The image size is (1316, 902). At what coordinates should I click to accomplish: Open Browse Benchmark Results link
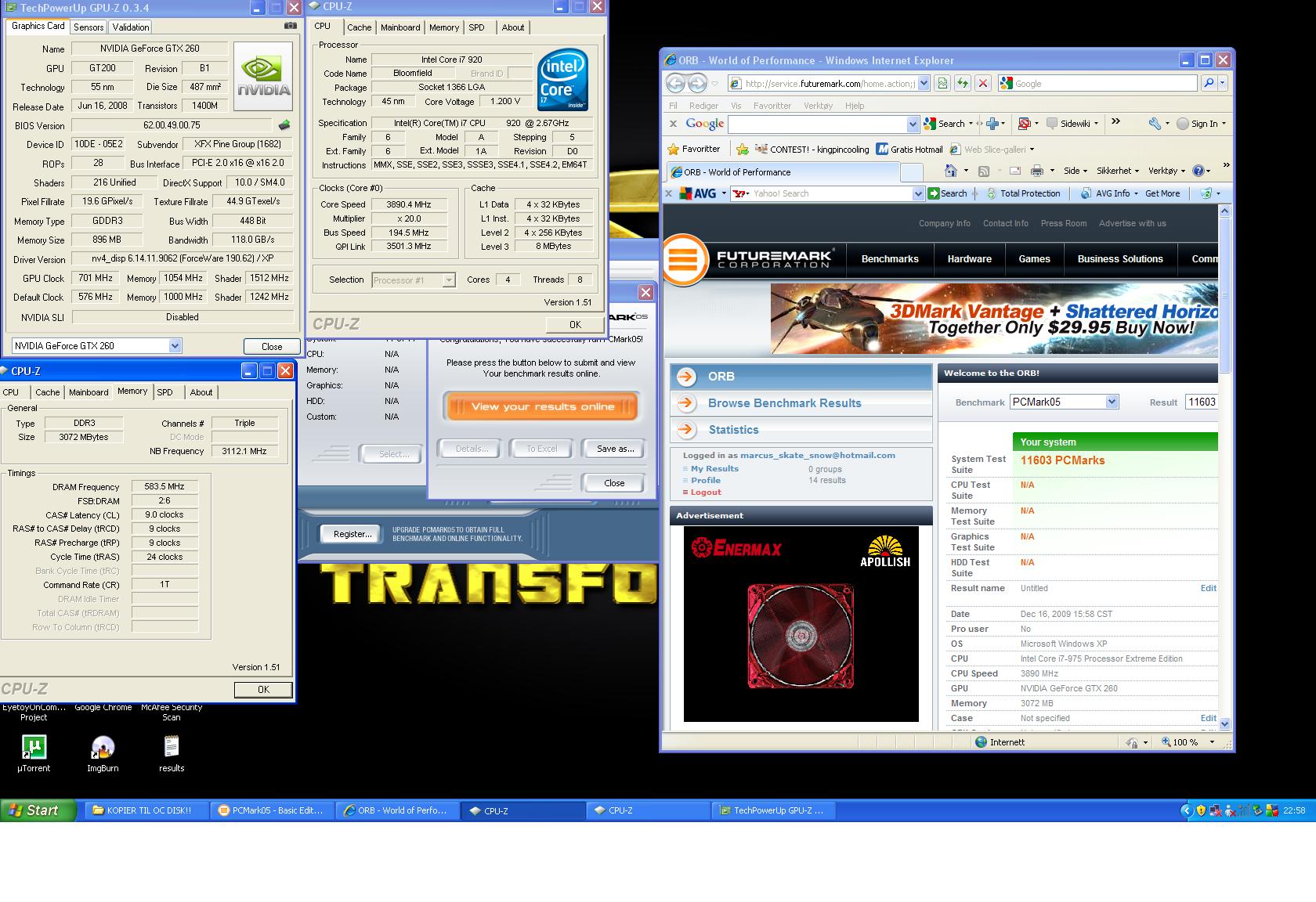pos(784,403)
